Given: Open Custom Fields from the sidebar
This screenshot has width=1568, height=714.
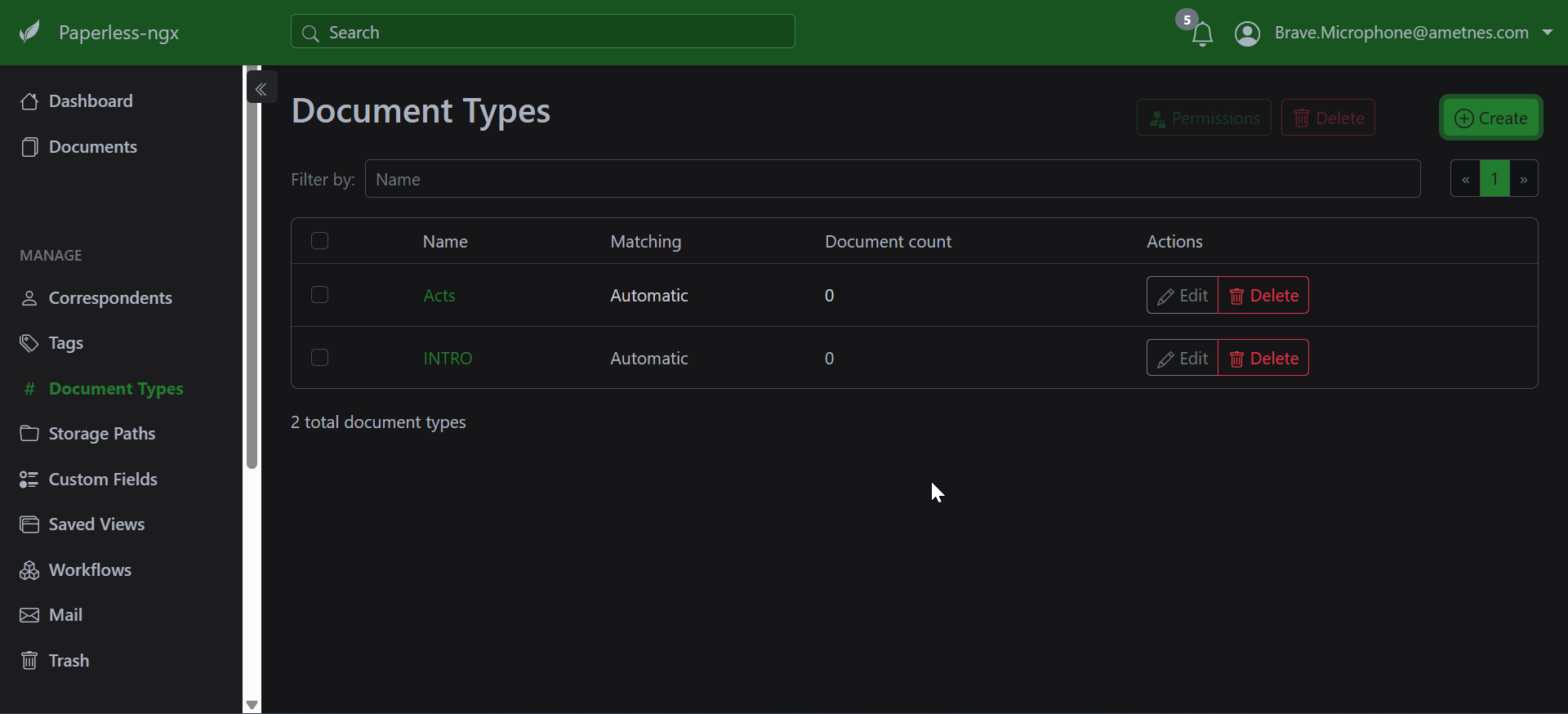Looking at the screenshot, I should [102, 480].
